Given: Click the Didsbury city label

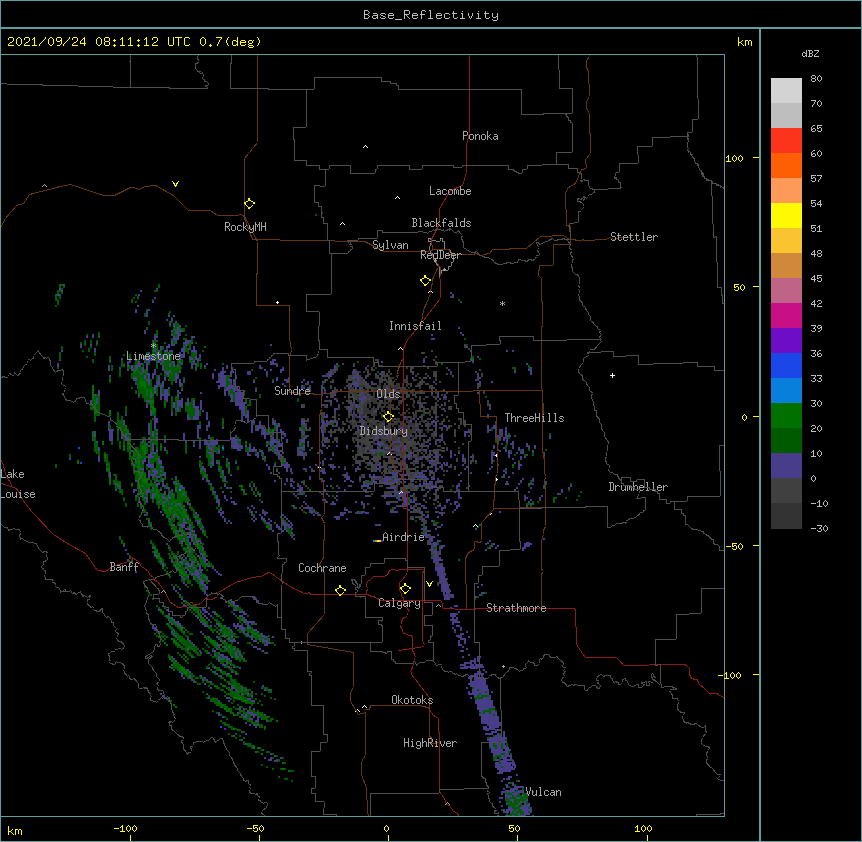Looking at the screenshot, I should click(384, 431).
